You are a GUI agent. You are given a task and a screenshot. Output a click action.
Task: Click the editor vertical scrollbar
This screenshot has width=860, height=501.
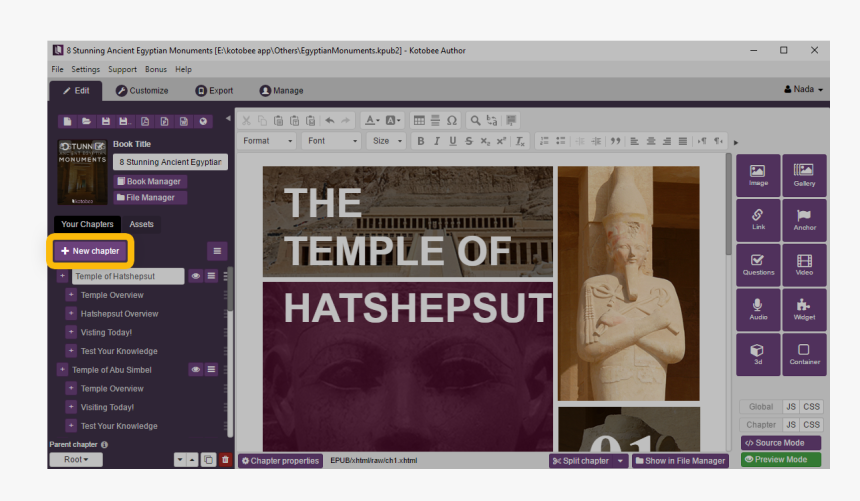point(728,204)
